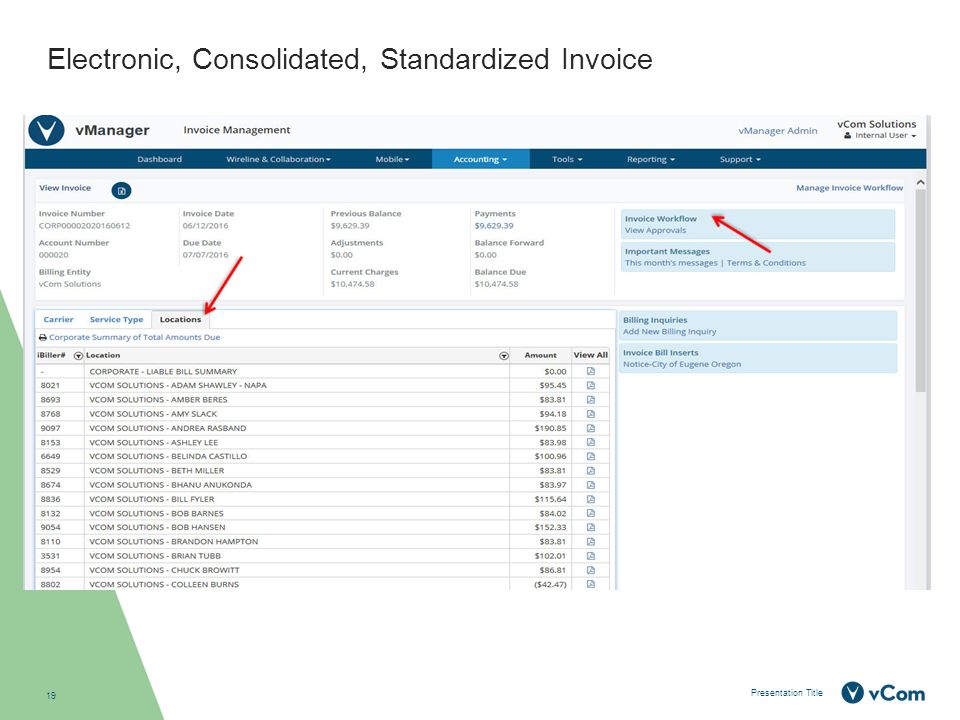Click Balance Due value '$10,474.58'
This screenshot has width=960, height=720.
(x=496, y=284)
